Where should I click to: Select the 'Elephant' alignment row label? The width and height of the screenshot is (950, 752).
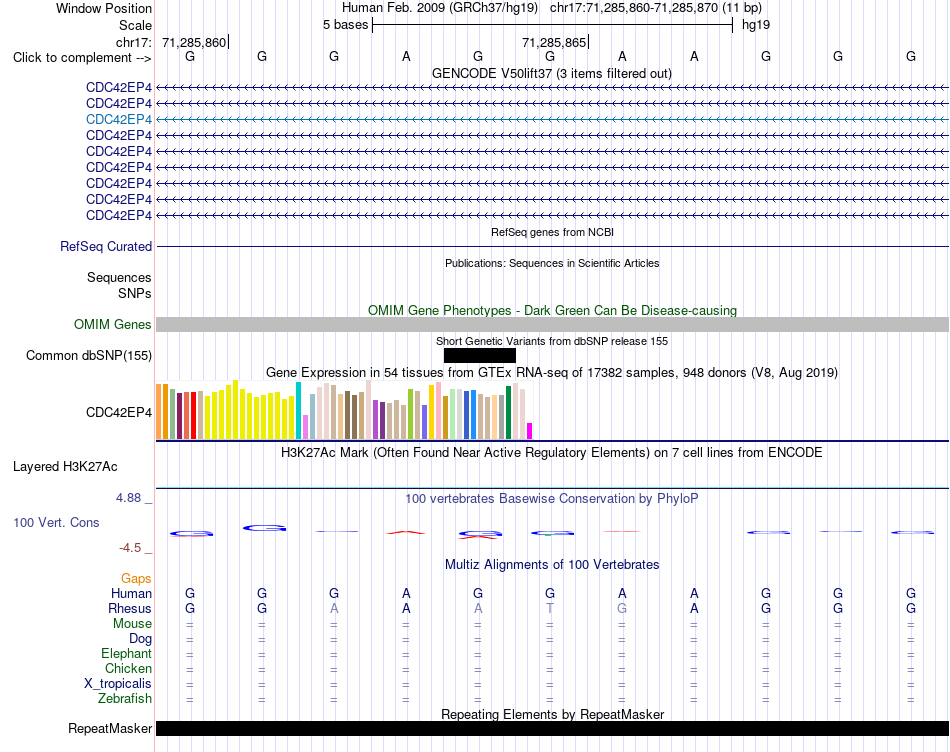click(x=126, y=653)
